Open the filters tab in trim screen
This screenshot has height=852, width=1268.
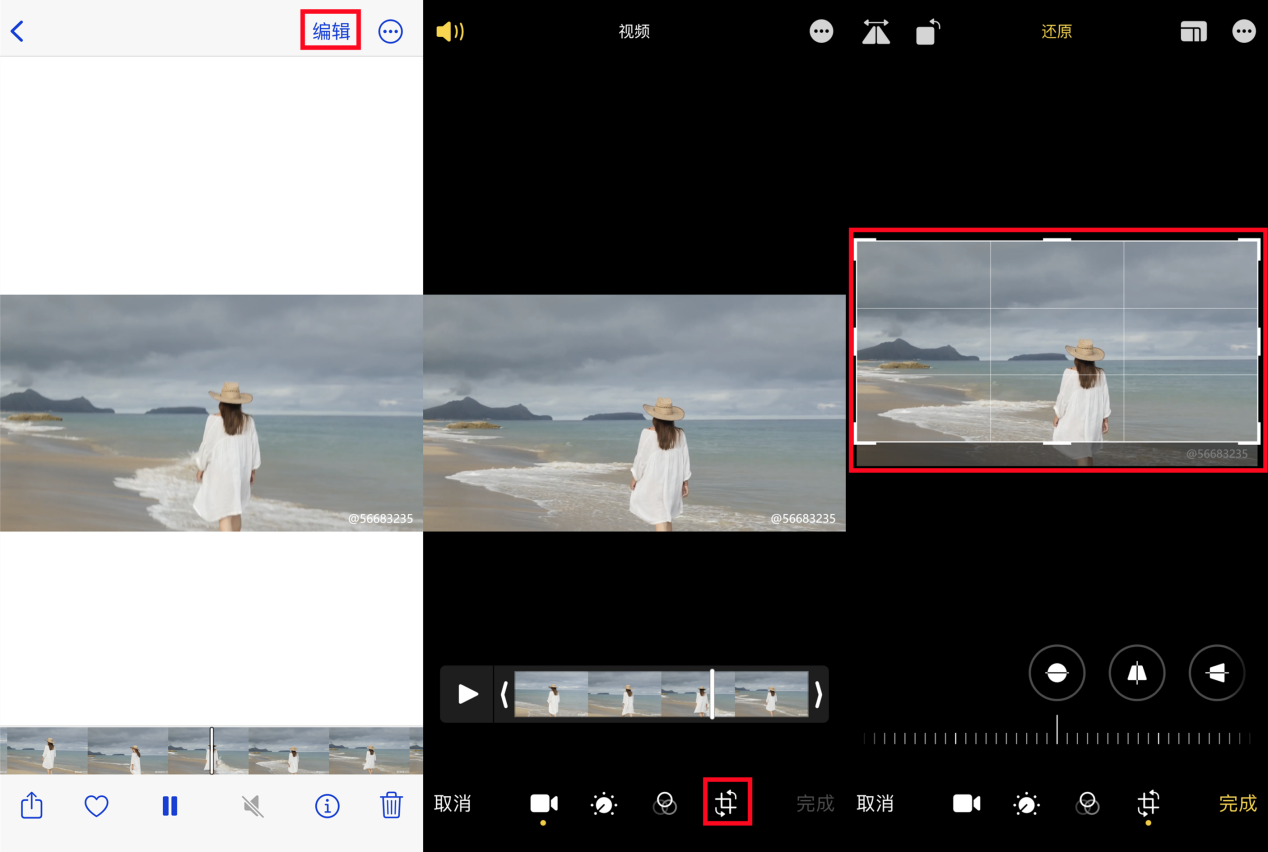(665, 804)
